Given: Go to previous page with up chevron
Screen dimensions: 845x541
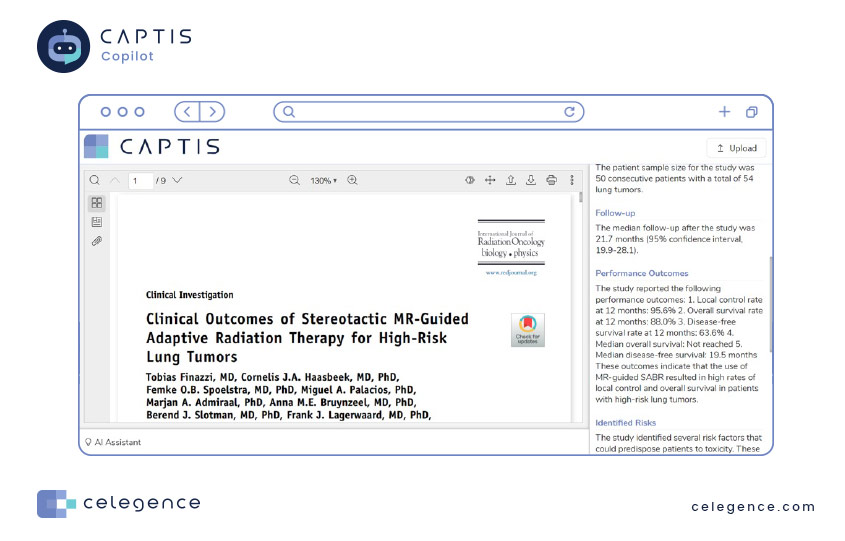Looking at the screenshot, I should 115,180.
